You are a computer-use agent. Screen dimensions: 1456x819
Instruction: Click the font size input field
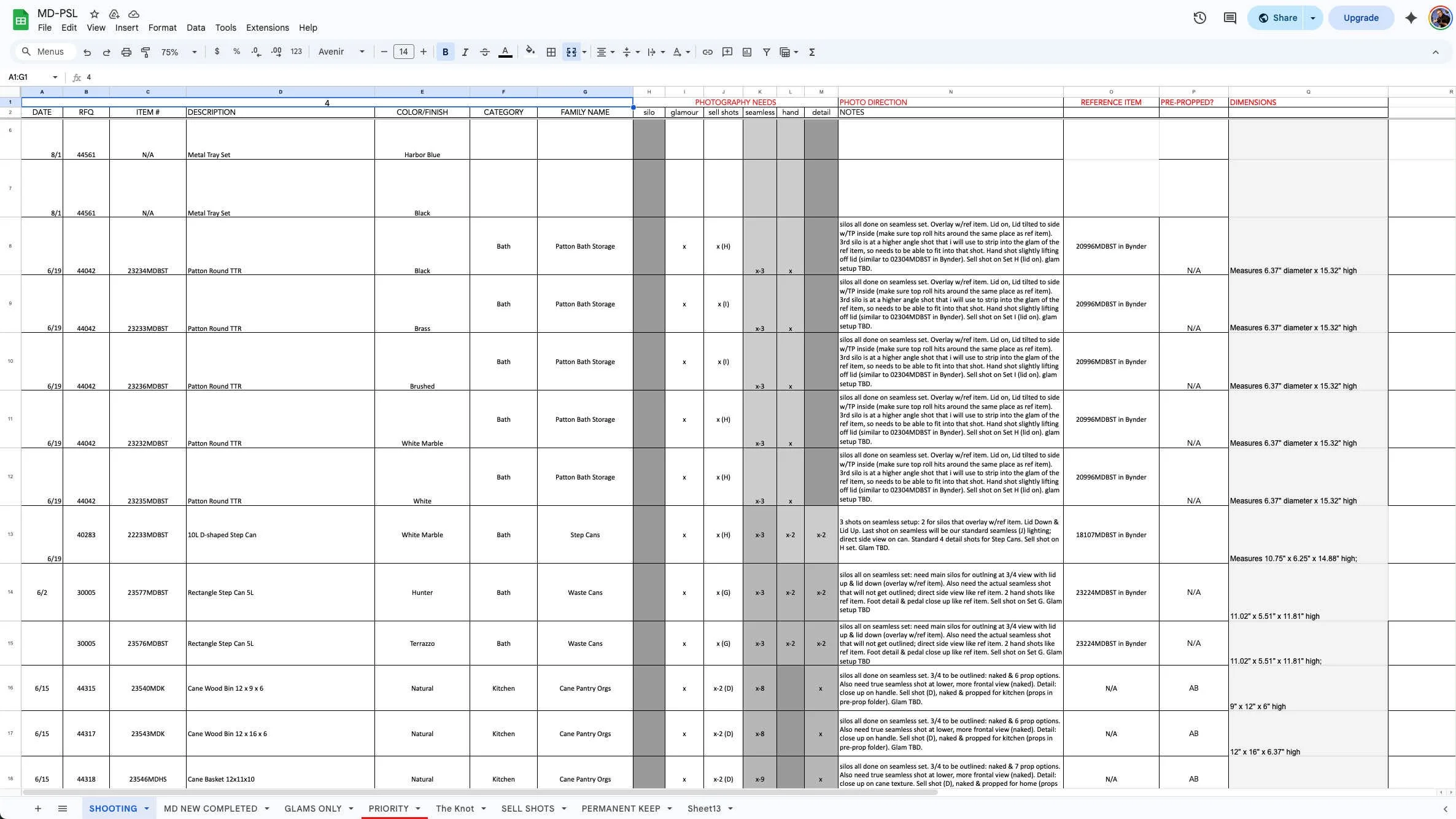click(x=403, y=52)
